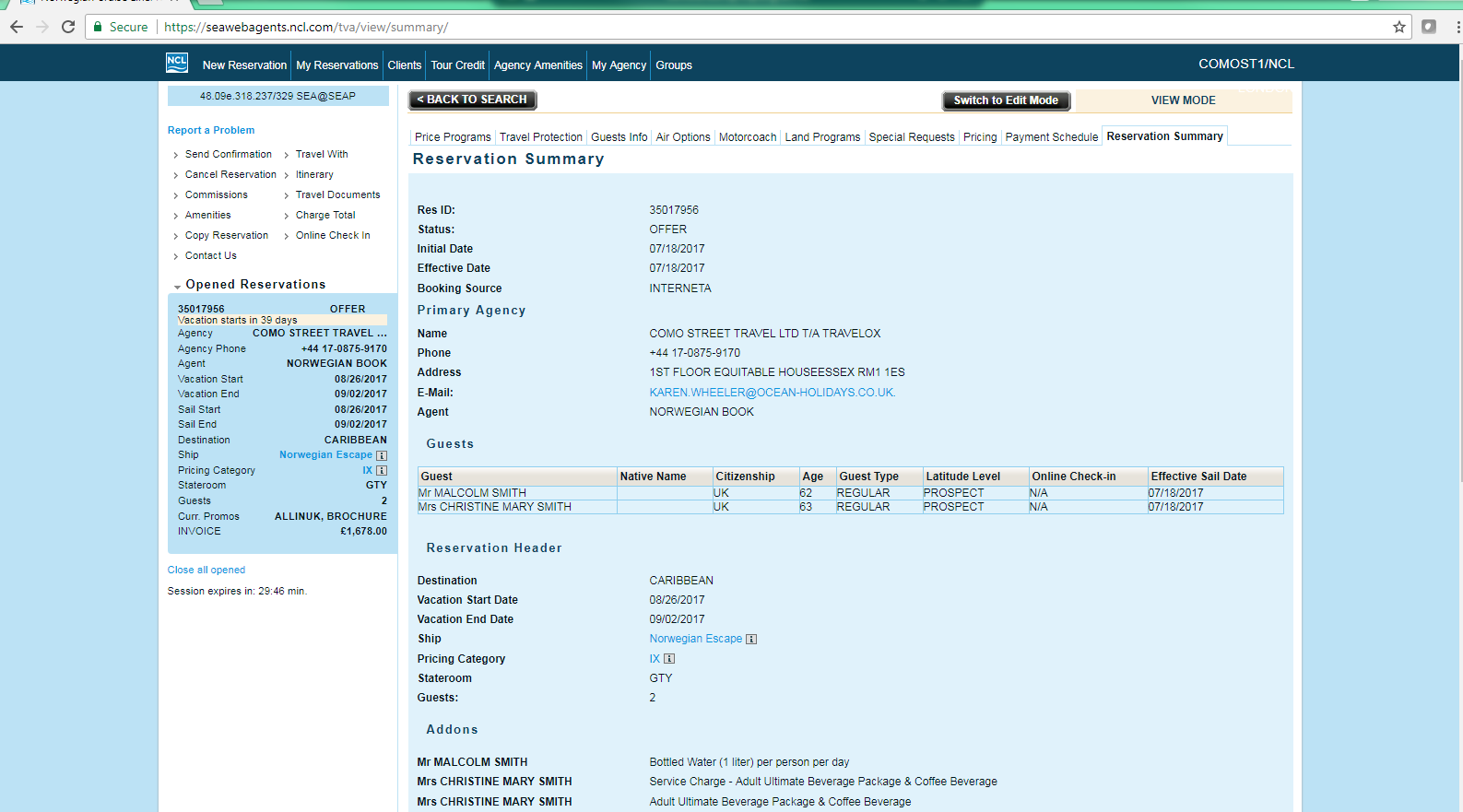Click the Charge Total link

click(x=325, y=216)
